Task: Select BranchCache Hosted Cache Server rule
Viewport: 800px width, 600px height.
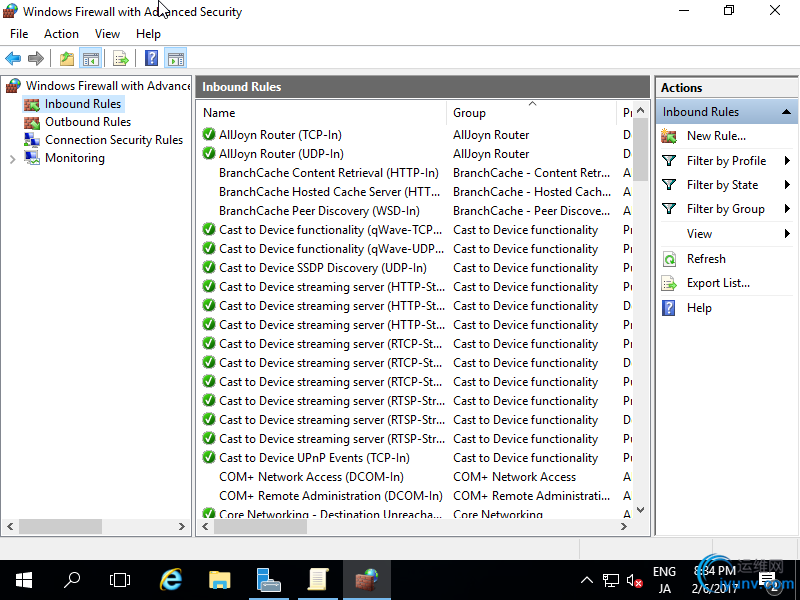Action: 329,192
